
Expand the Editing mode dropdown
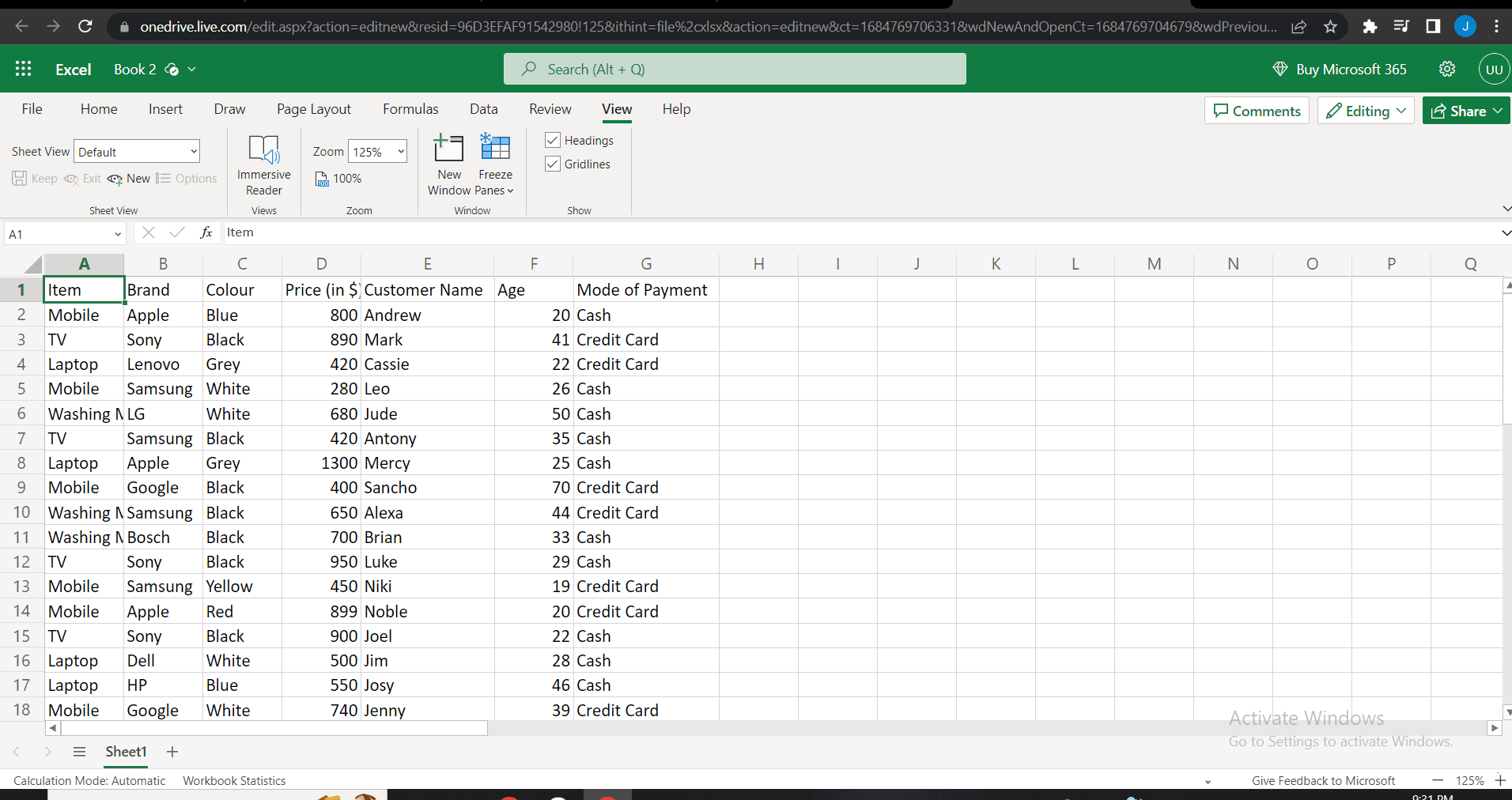(x=1366, y=111)
